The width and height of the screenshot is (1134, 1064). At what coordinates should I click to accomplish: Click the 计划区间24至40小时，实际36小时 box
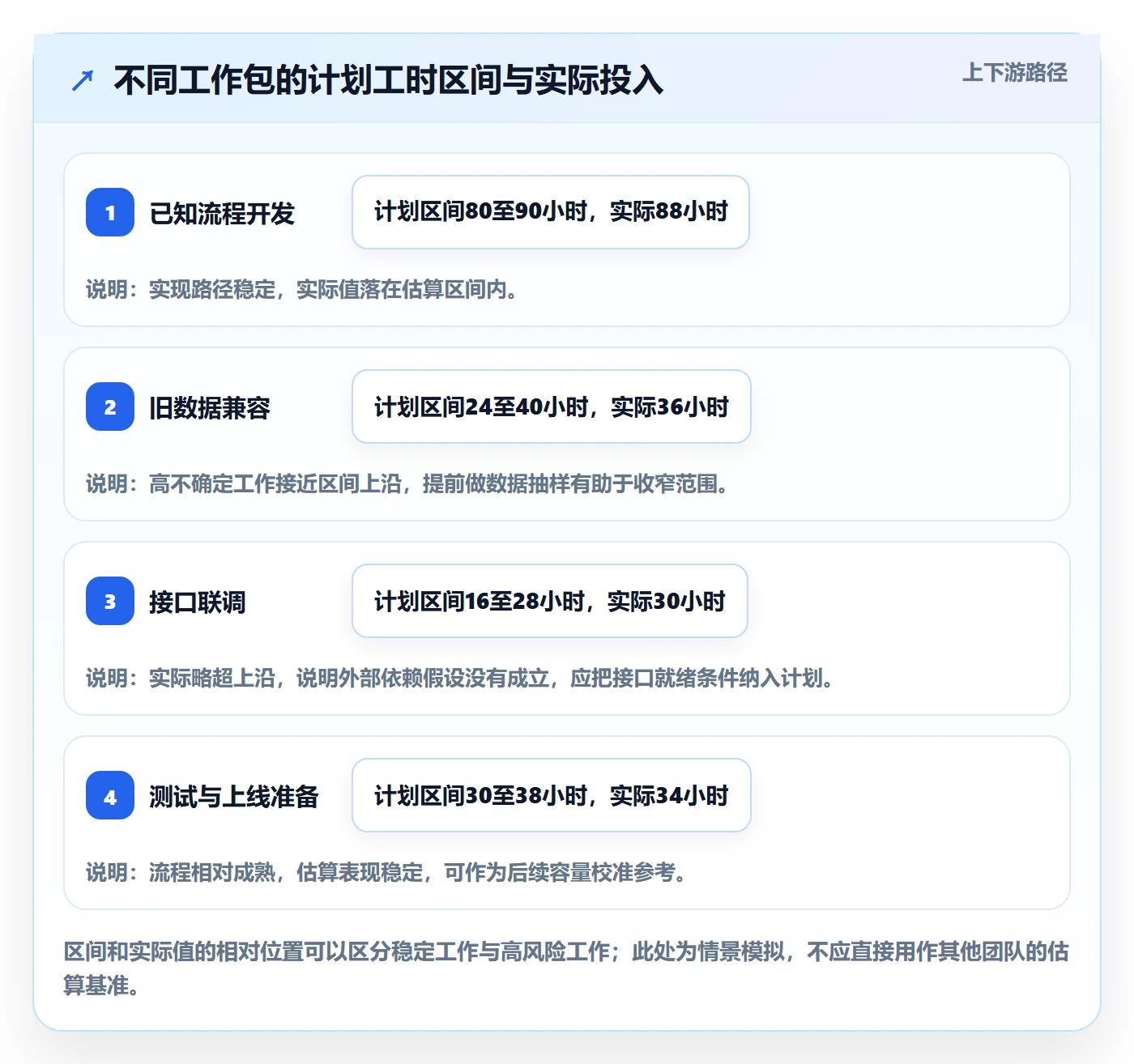552,406
